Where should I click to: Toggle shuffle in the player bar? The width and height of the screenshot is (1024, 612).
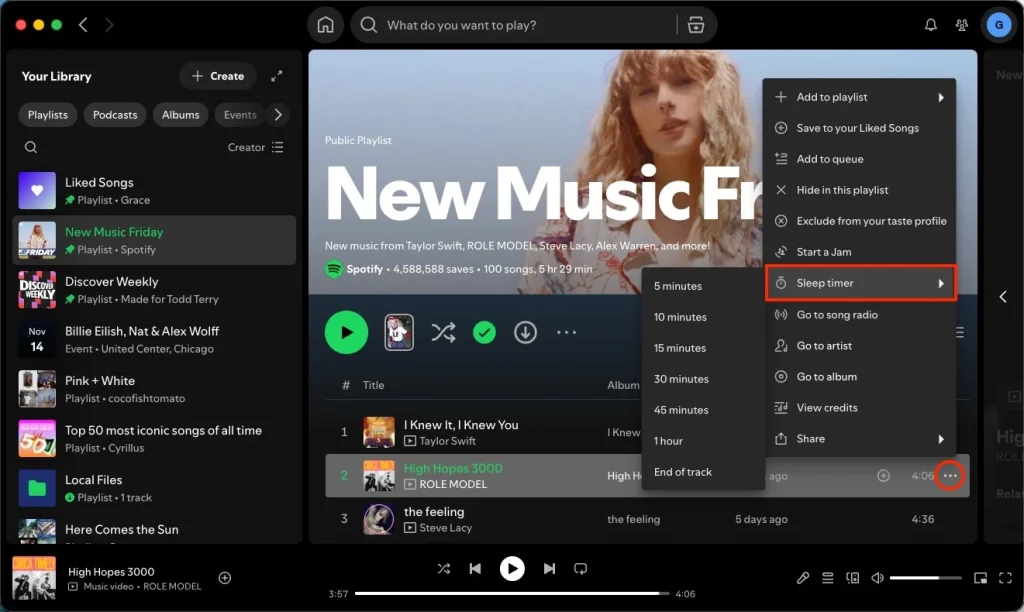[443, 569]
